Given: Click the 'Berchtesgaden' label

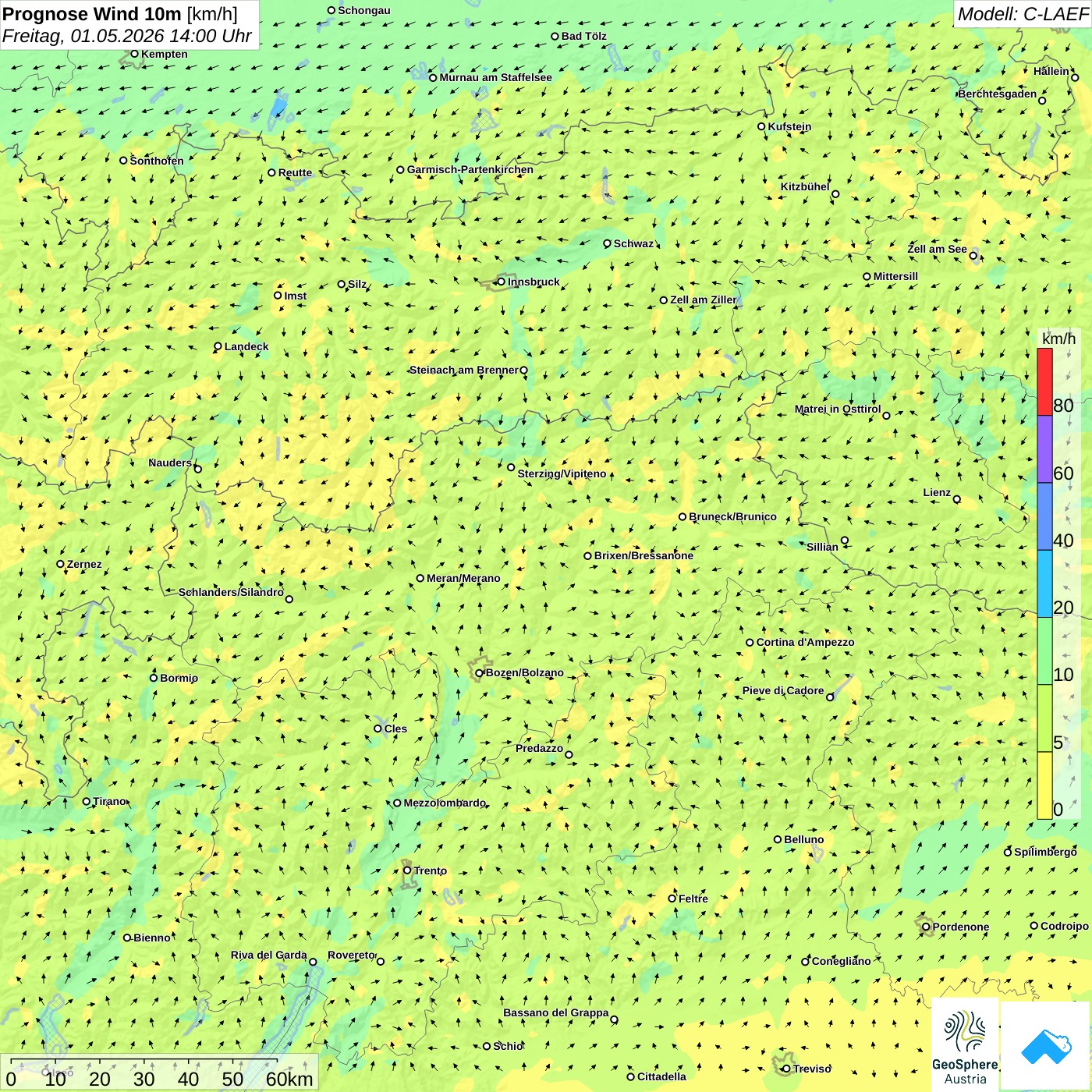Looking at the screenshot, I should [x=998, y=94].
